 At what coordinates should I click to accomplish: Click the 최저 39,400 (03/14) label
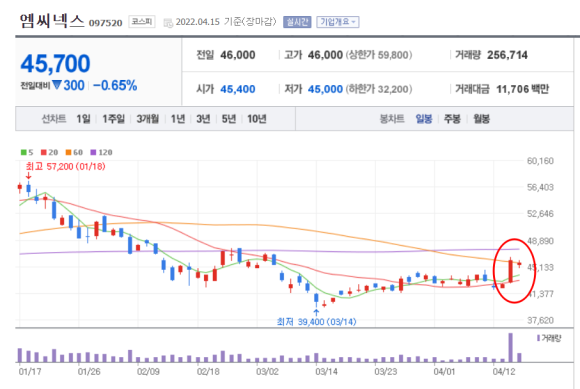[x=316, y=322]
